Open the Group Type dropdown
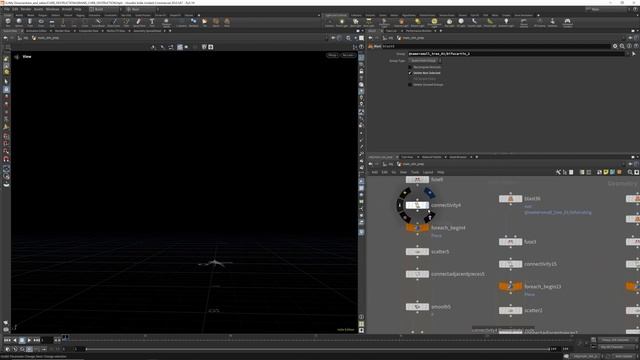The image size is (640, 360). pos(425,61)
